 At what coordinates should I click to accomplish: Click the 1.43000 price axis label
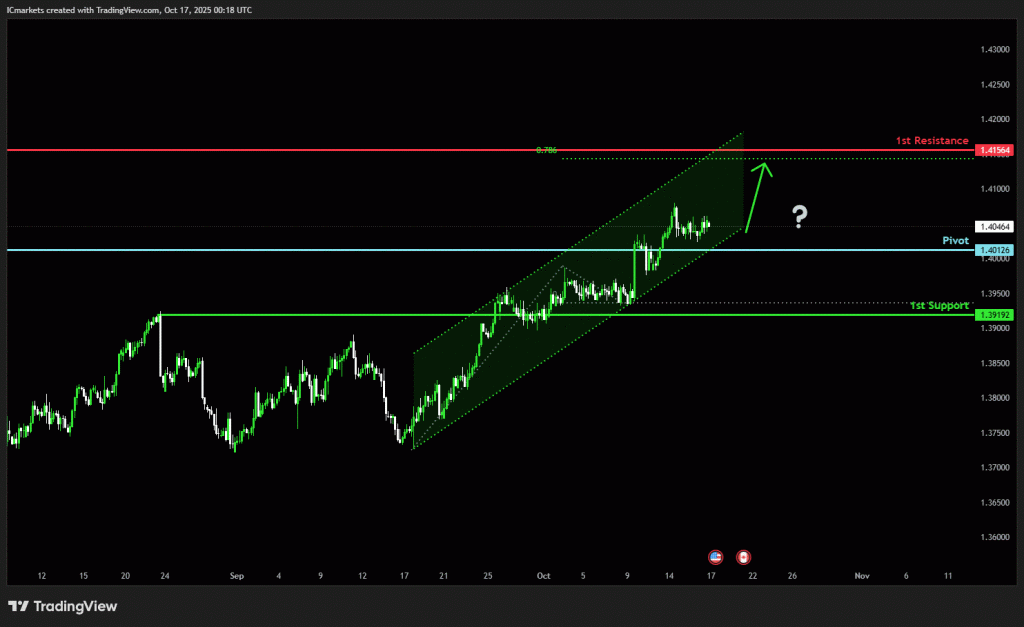pyautogui.click(x=996, y=49)
